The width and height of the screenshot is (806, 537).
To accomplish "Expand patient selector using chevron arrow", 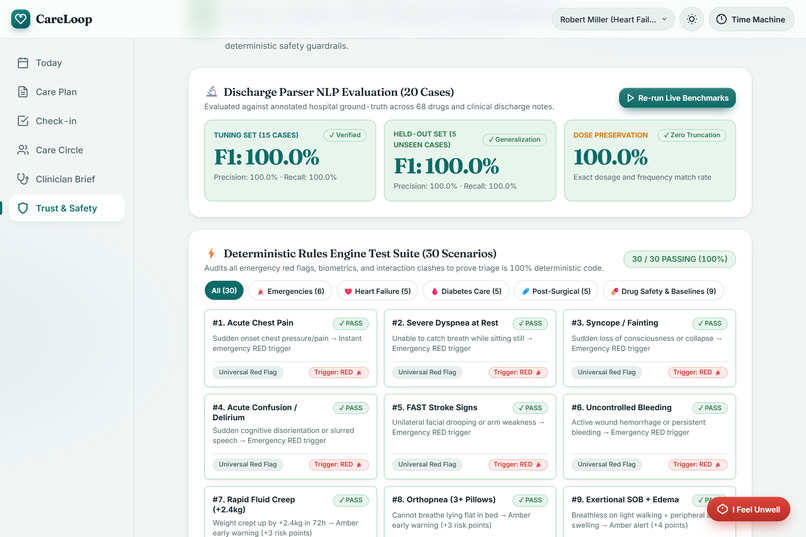I will click(664, 19).
